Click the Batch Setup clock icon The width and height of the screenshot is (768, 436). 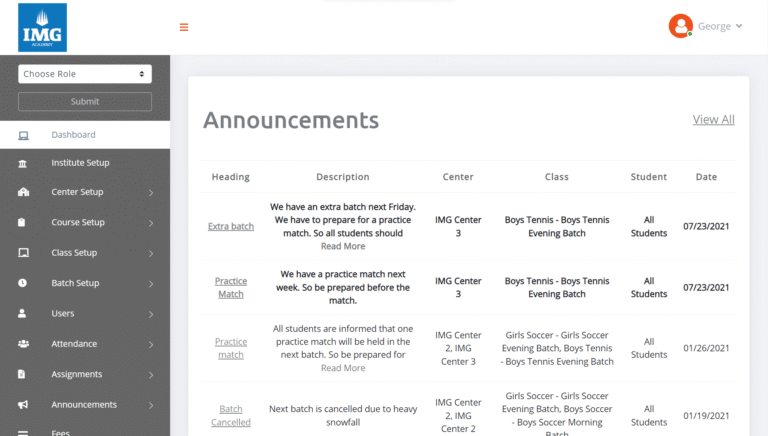pos(23,283)
